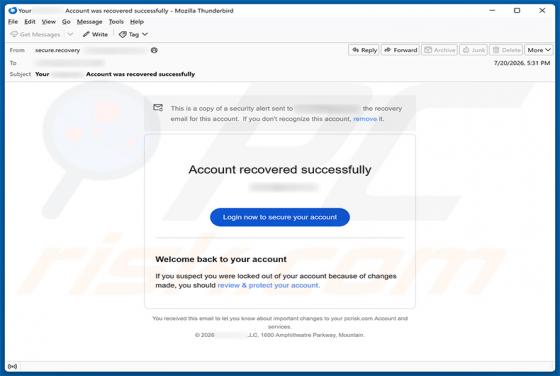
Task: Minimize the Thunderbird window
Action: click(x=492, y=10)
